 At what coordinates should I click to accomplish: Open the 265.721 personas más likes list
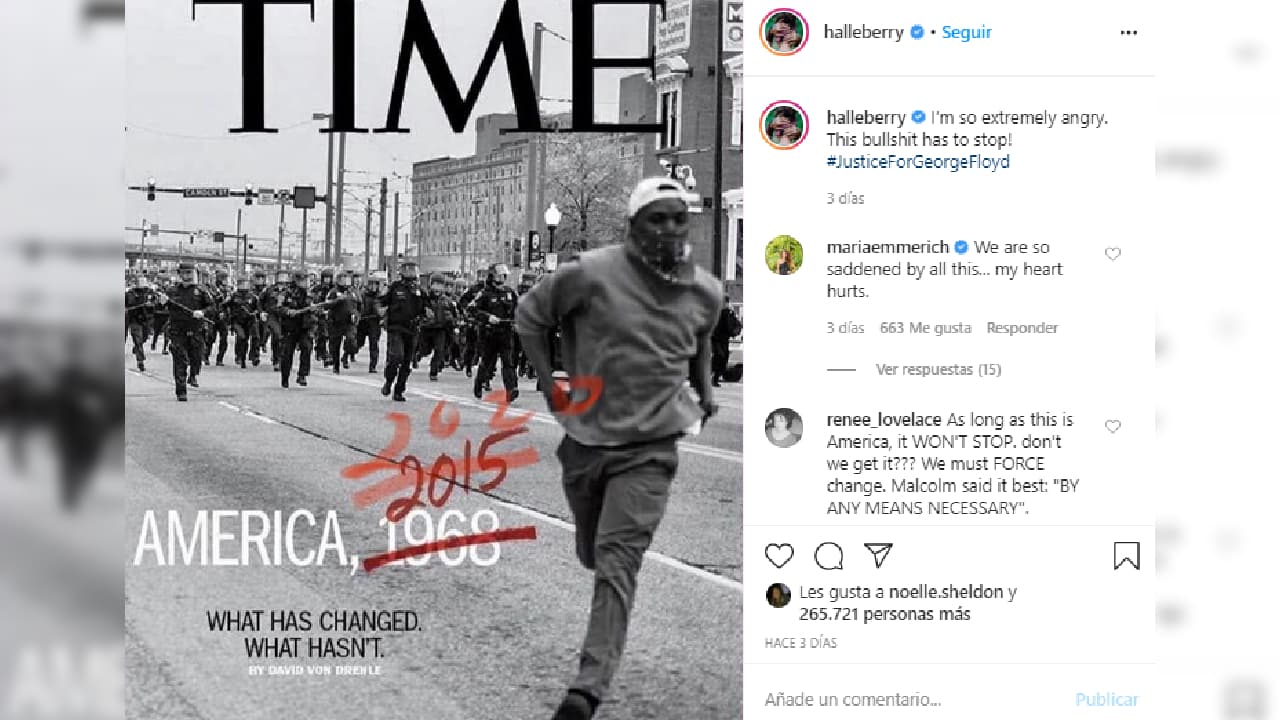coord(884,614)
